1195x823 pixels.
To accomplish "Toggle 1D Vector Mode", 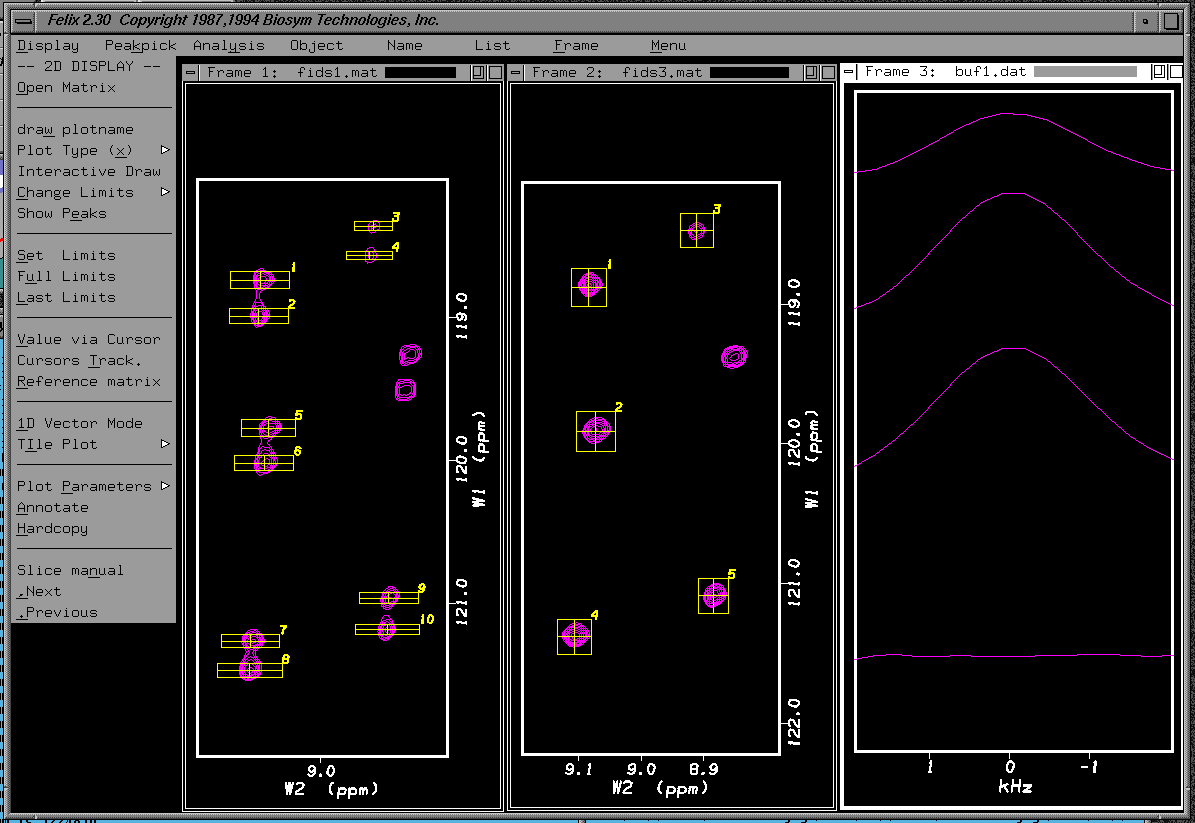I will 79,424.
